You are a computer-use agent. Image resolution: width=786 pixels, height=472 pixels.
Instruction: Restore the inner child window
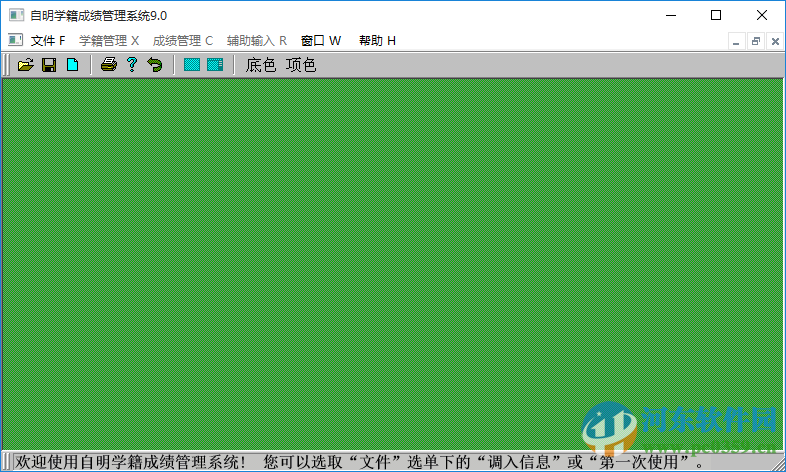pyautogui.click(x=755, y=41)
